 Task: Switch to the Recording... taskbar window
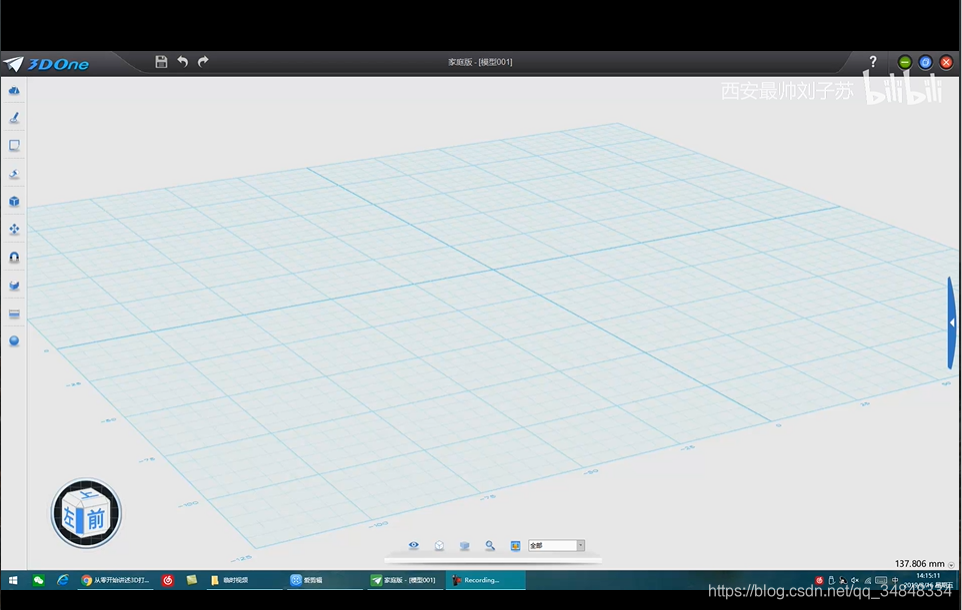coord(485,580)
